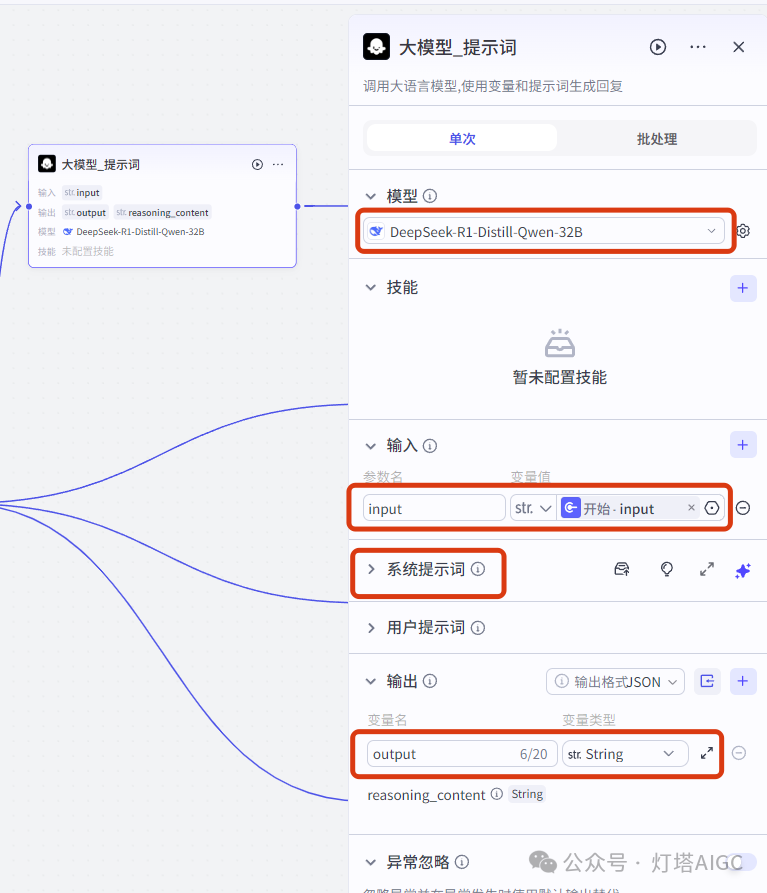The height and width of the screenshot is (893, 767).
Task: Collapse the 技能 section
Action: coord(371,288)
